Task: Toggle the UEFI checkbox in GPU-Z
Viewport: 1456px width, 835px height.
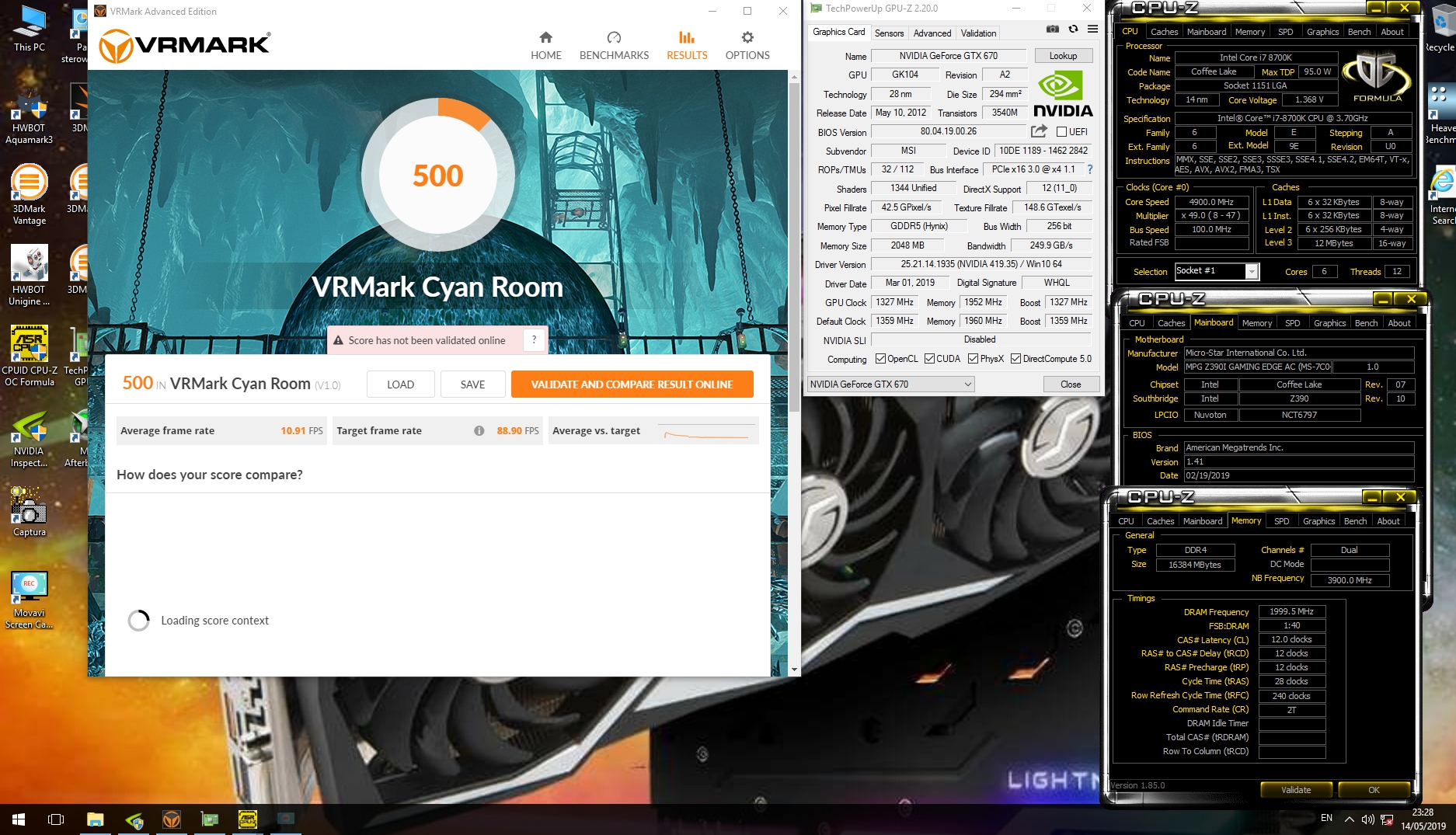Action: coord(1061,132)
